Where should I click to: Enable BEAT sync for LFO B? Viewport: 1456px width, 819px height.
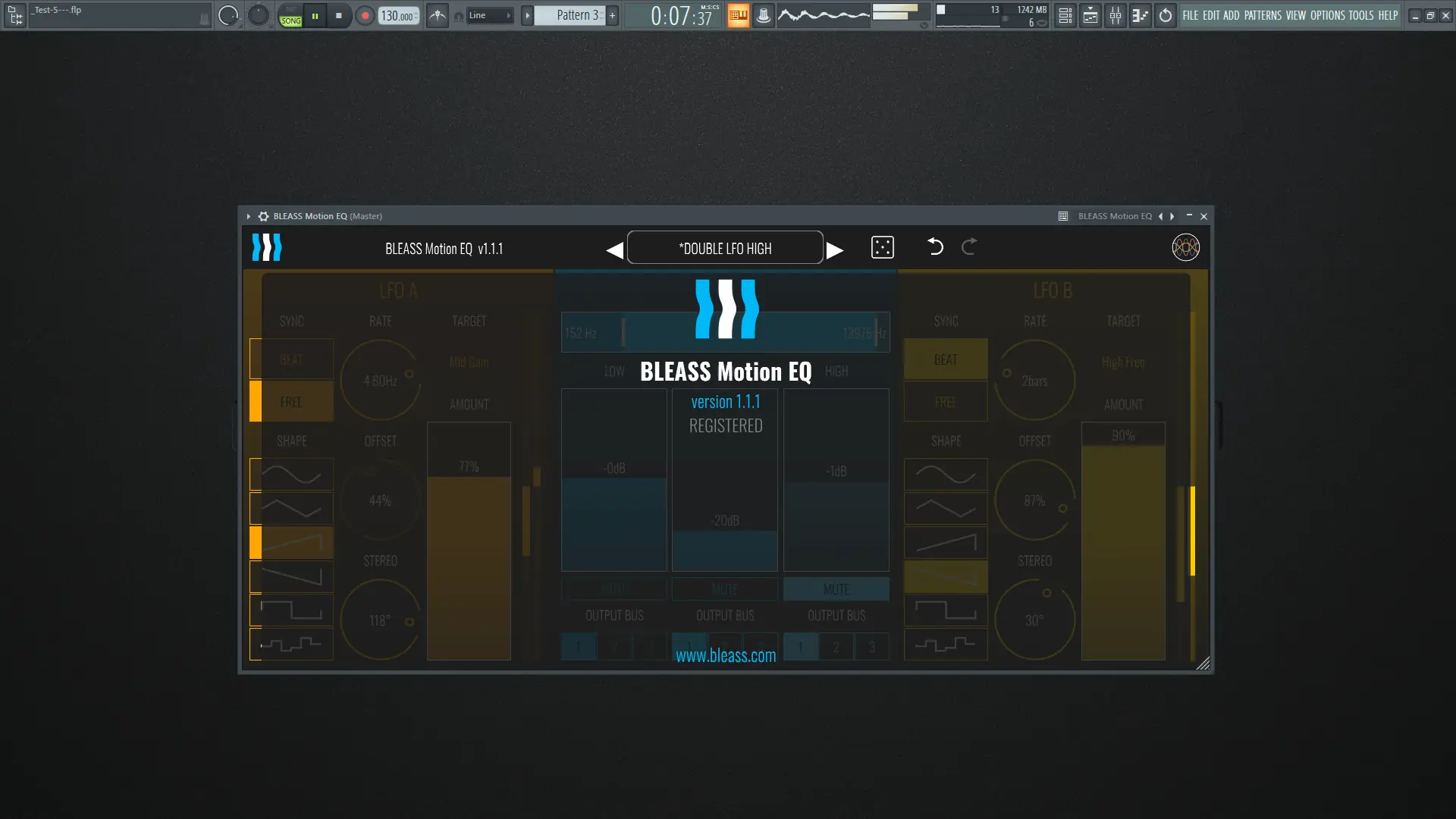pos(945,359)
